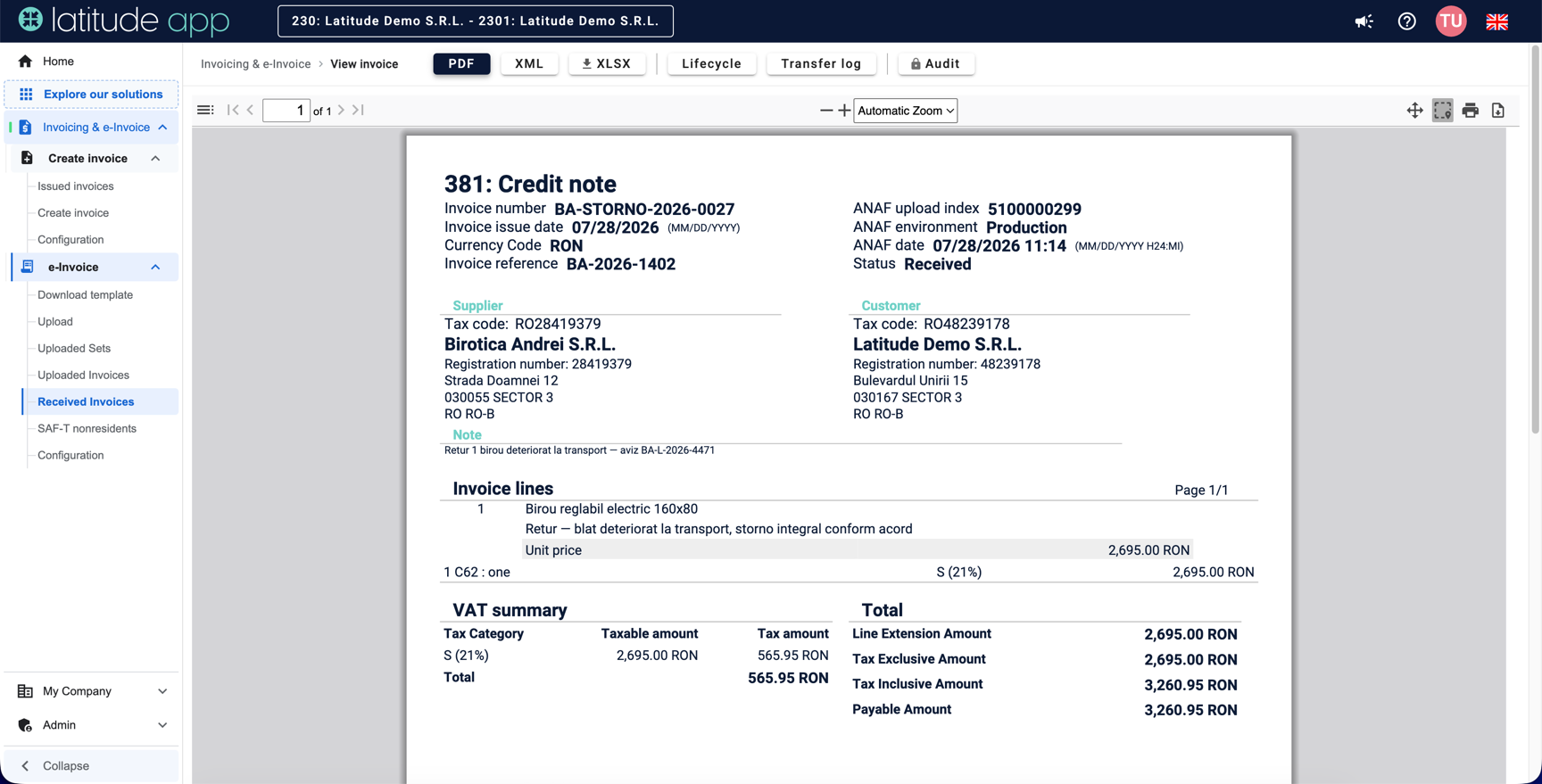Click the ANAF environment value Production

(1026, 227)
